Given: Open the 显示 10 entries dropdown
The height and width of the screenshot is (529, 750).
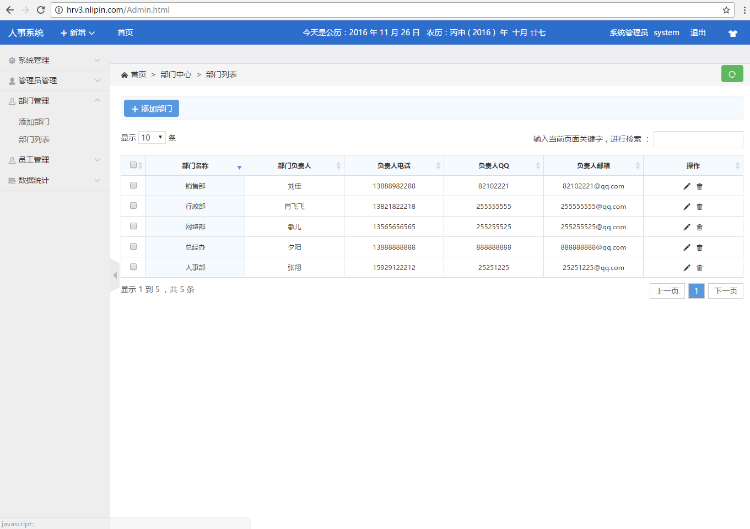Looking at the screenshot, I should 152,138.
